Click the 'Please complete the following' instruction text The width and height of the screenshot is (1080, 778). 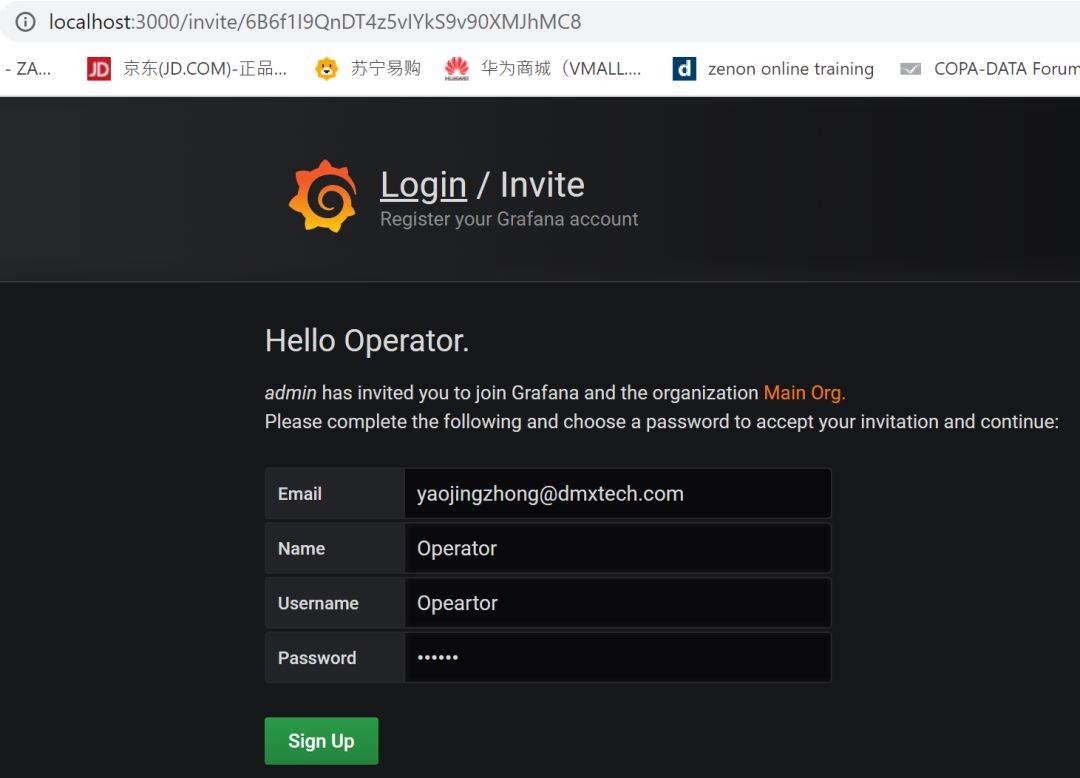coord(662,421)
